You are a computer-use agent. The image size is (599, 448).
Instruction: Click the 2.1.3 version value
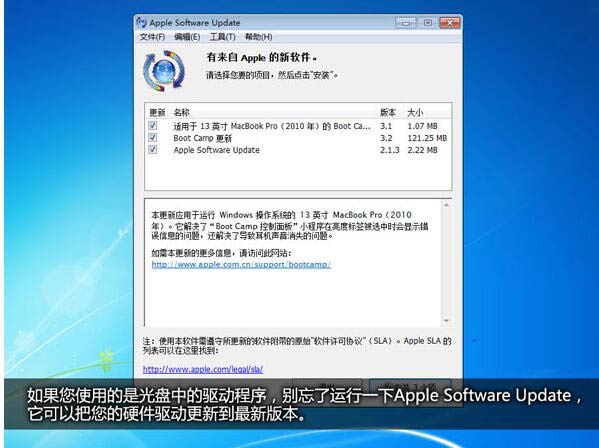coord(390,150)
